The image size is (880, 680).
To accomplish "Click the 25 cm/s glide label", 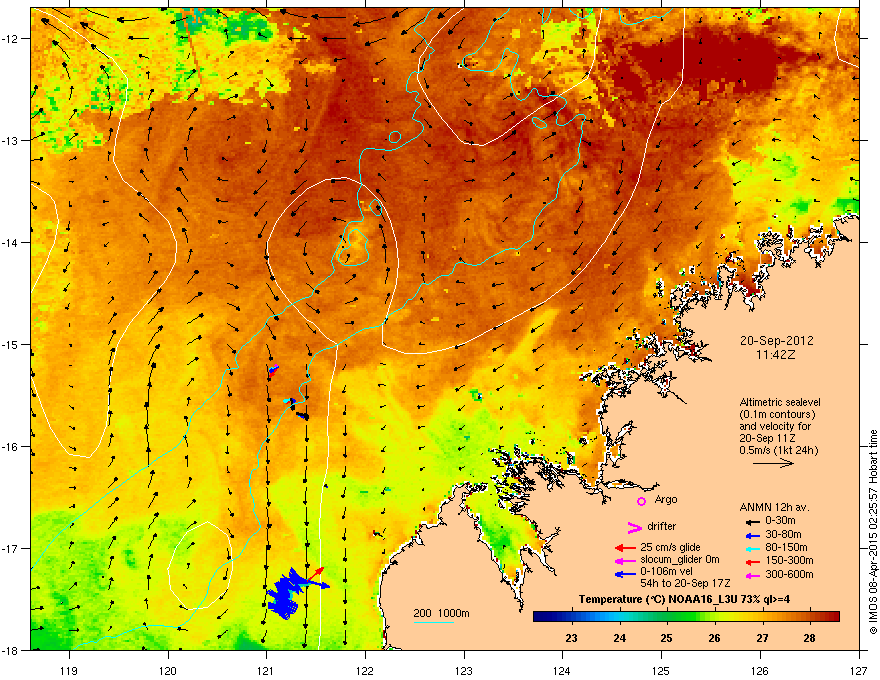I will click(672, 548).
